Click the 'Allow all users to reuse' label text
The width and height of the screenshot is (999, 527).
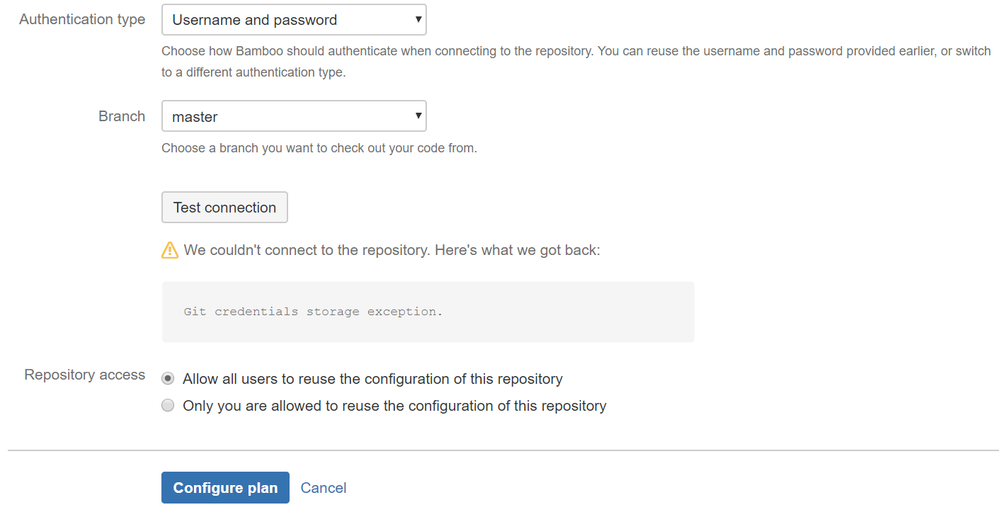[373, 379]
